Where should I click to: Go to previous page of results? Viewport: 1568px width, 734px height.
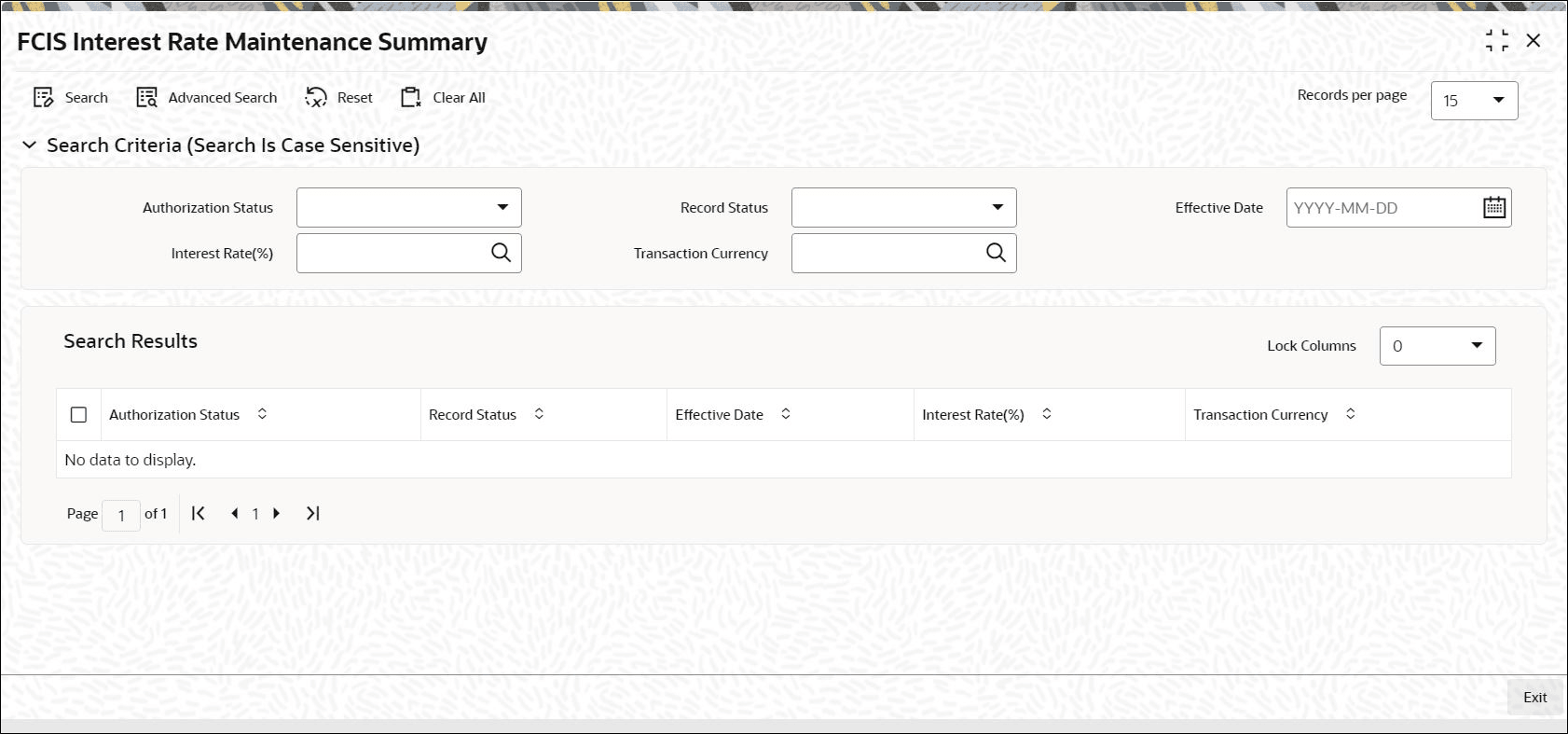tap(235, 514)
